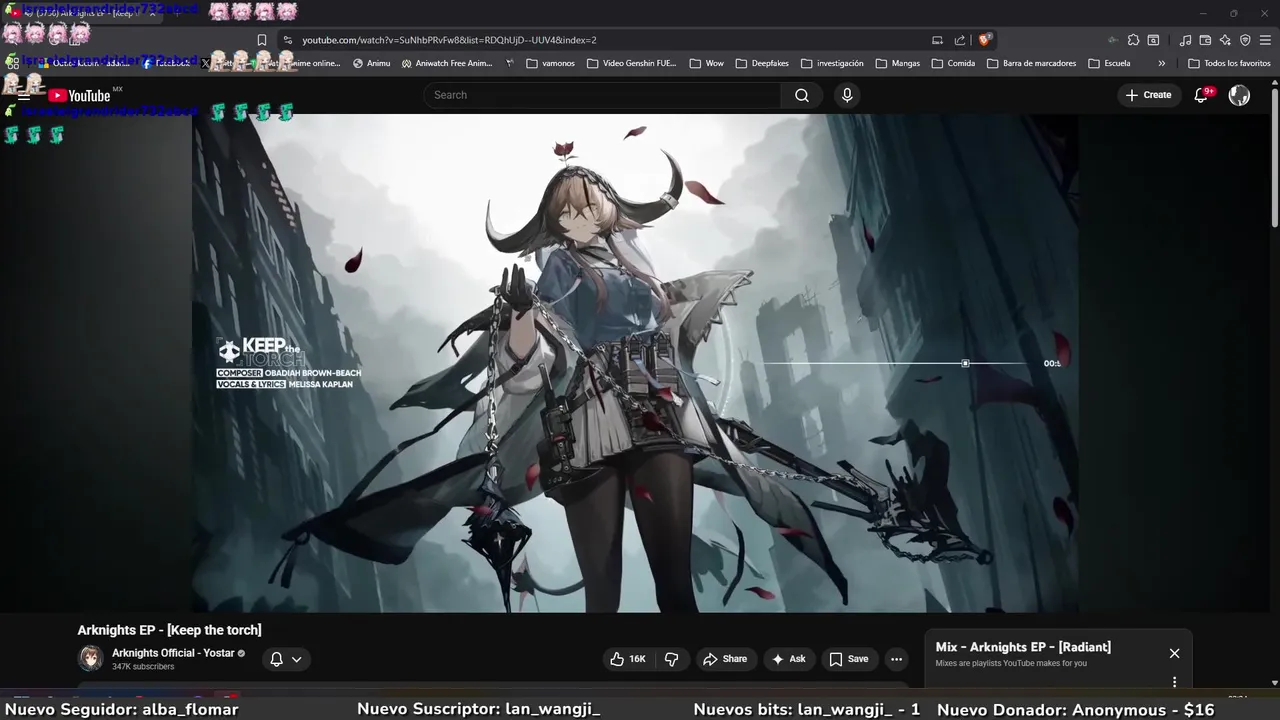Click the video player artwork
Screen dimensions: 1280x720
[x=635, y=363]
